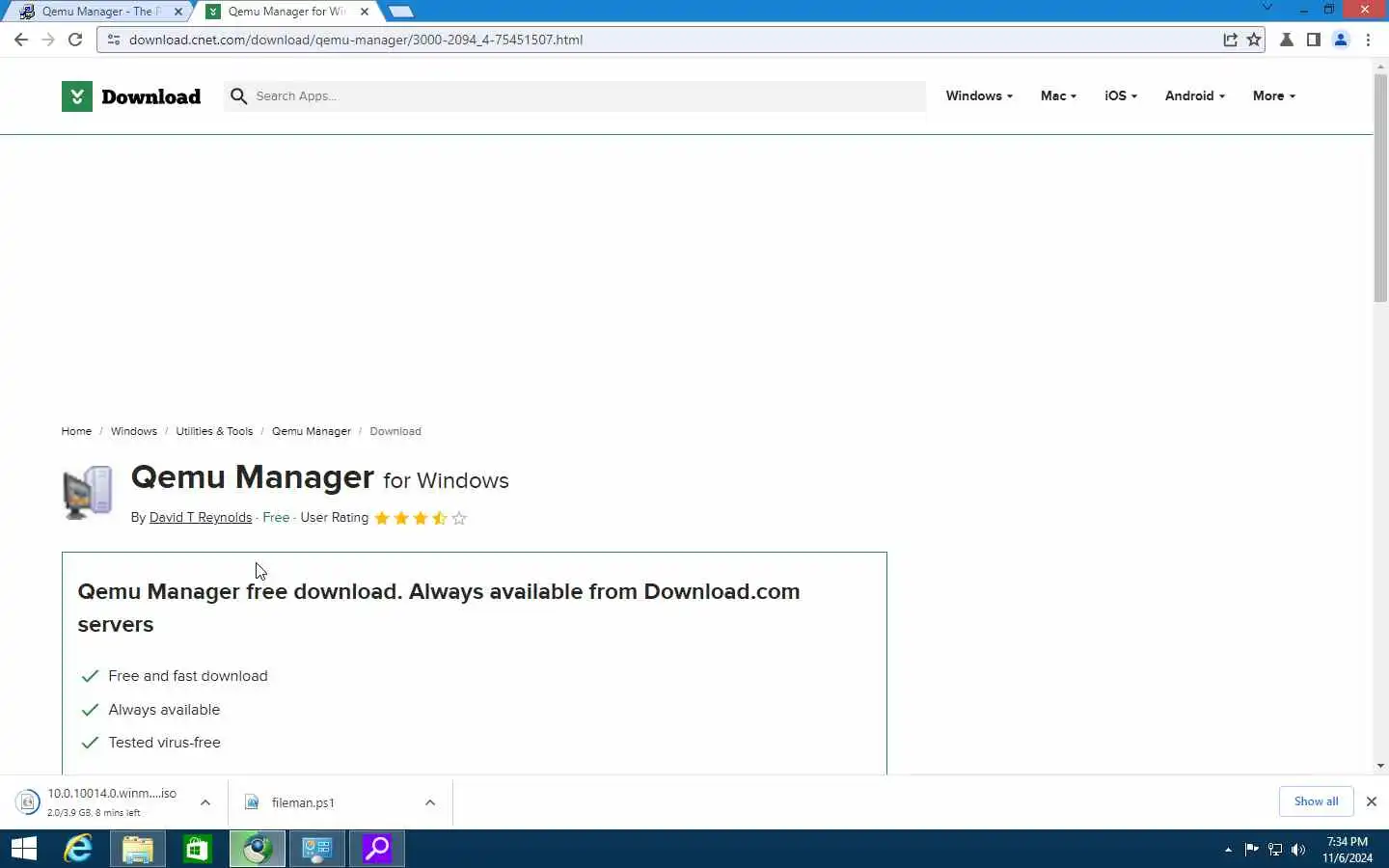Click the volume speaker tray icon
1389x868 pixels.
(1298, 850)
